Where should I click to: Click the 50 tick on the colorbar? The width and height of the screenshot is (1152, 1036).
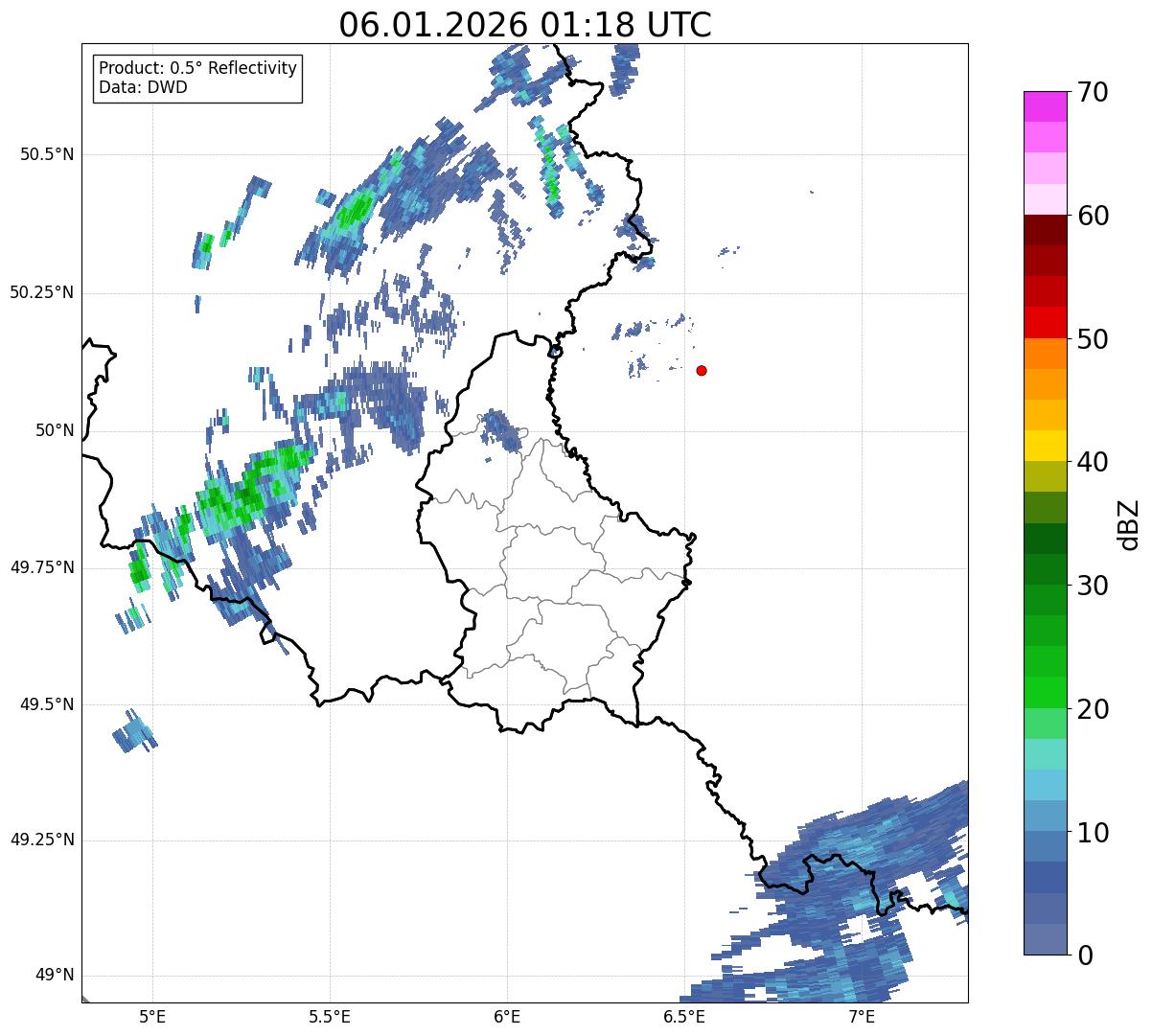(1092, 339)
